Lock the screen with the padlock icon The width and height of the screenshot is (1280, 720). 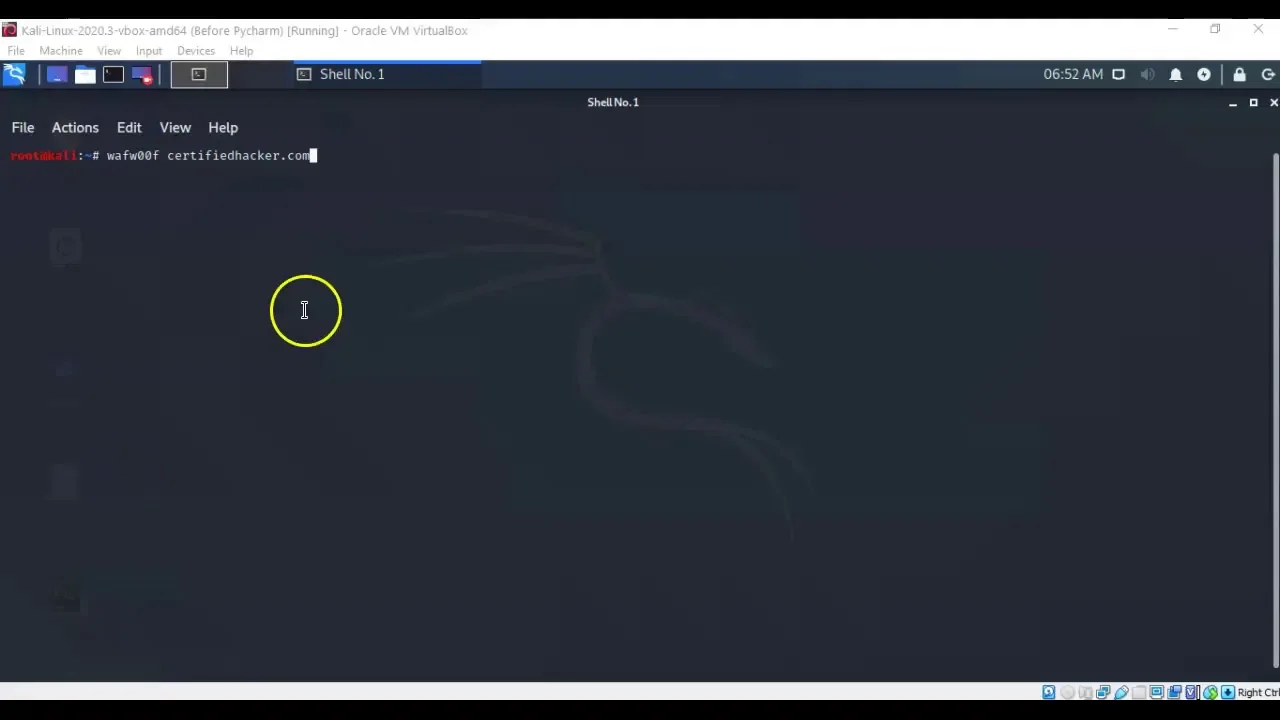[x=1240, y=74]
